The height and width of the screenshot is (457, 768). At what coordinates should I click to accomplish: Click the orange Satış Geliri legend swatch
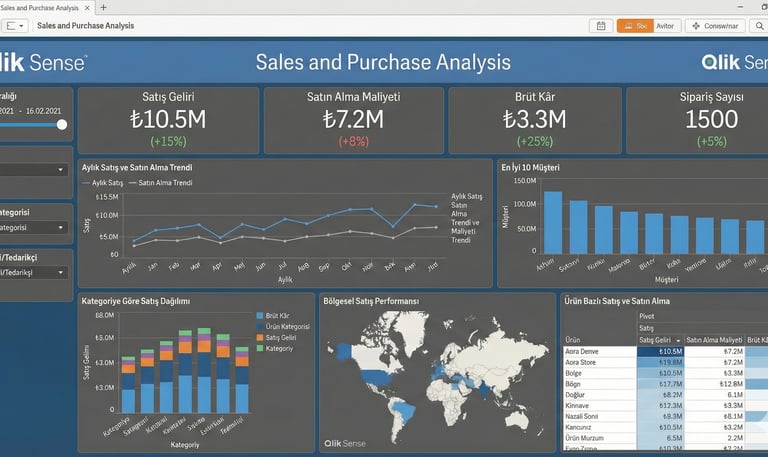(260, 337)
